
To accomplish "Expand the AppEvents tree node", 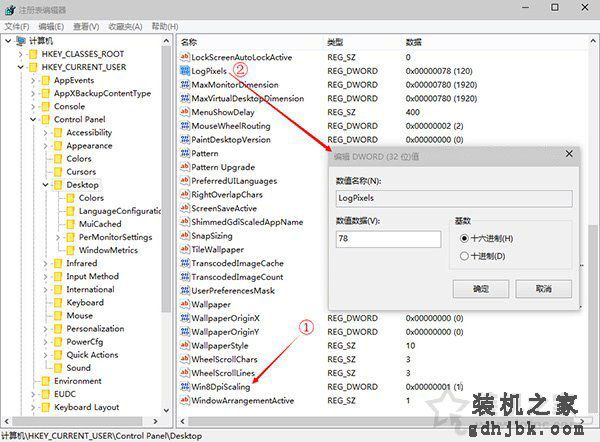I will (33, 81).
